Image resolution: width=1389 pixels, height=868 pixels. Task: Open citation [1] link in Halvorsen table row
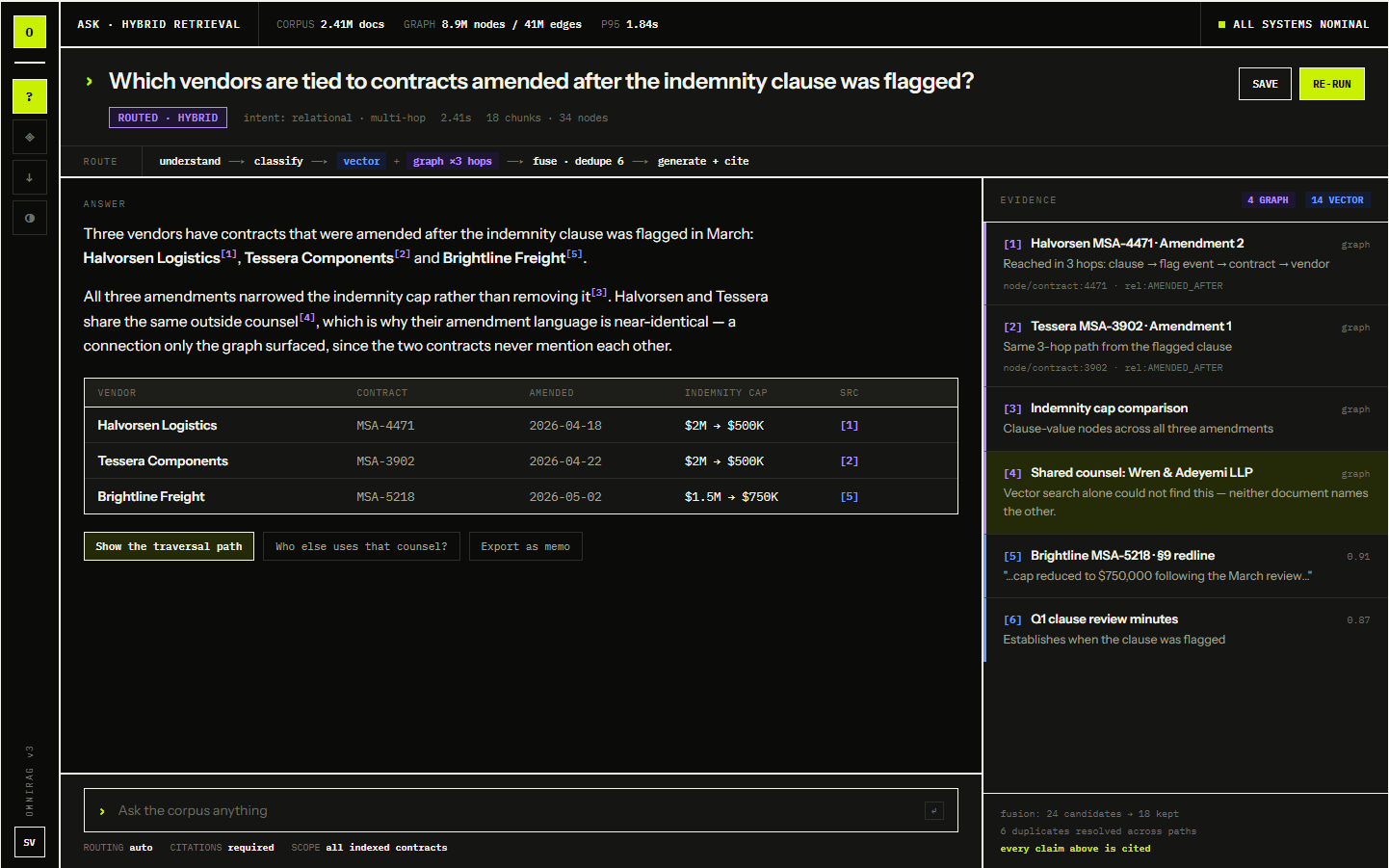pyautogui.click(x=849, y=425)
